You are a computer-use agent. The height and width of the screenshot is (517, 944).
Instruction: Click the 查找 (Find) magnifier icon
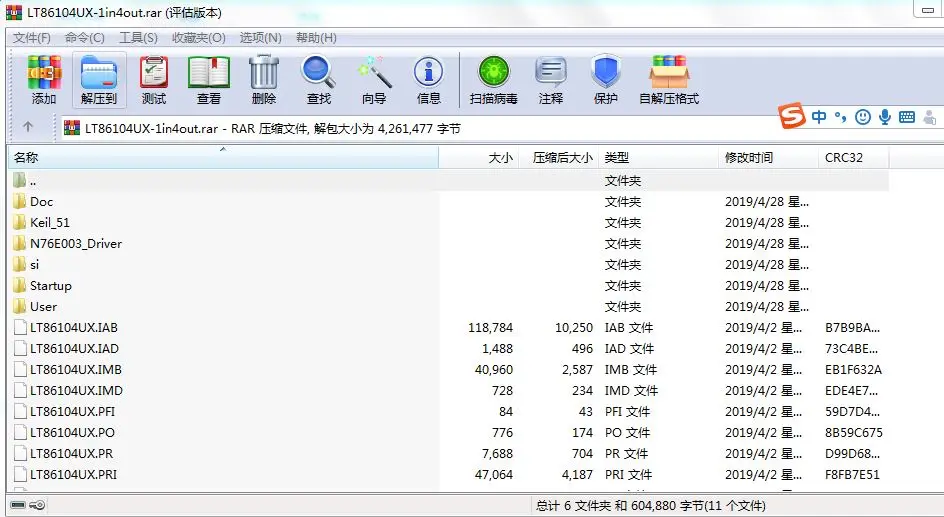pos(318,80)
